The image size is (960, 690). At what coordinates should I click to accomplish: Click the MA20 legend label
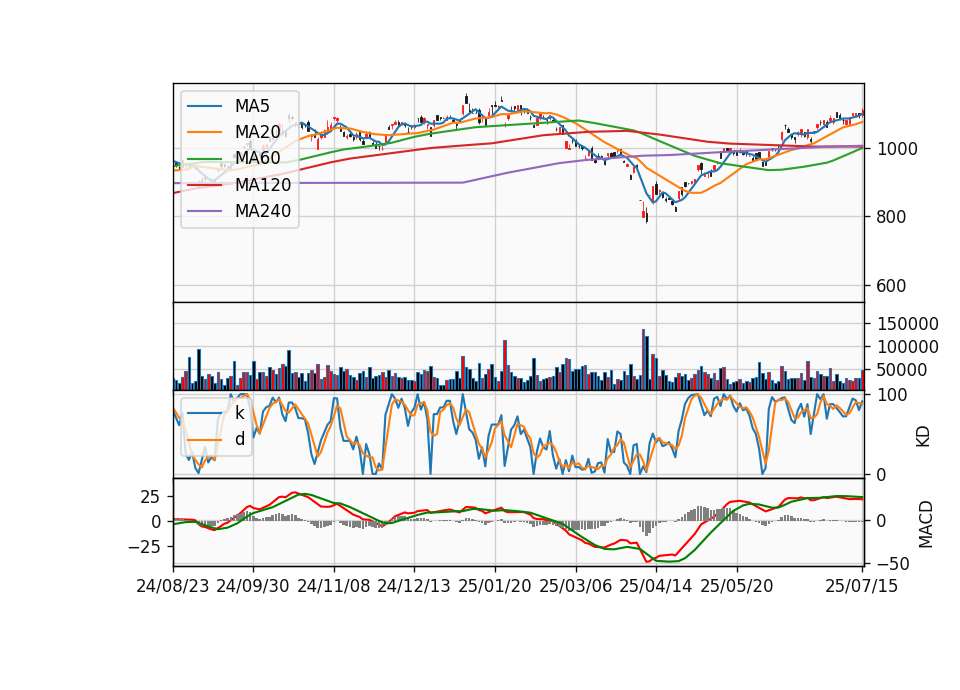pos(257,132)
